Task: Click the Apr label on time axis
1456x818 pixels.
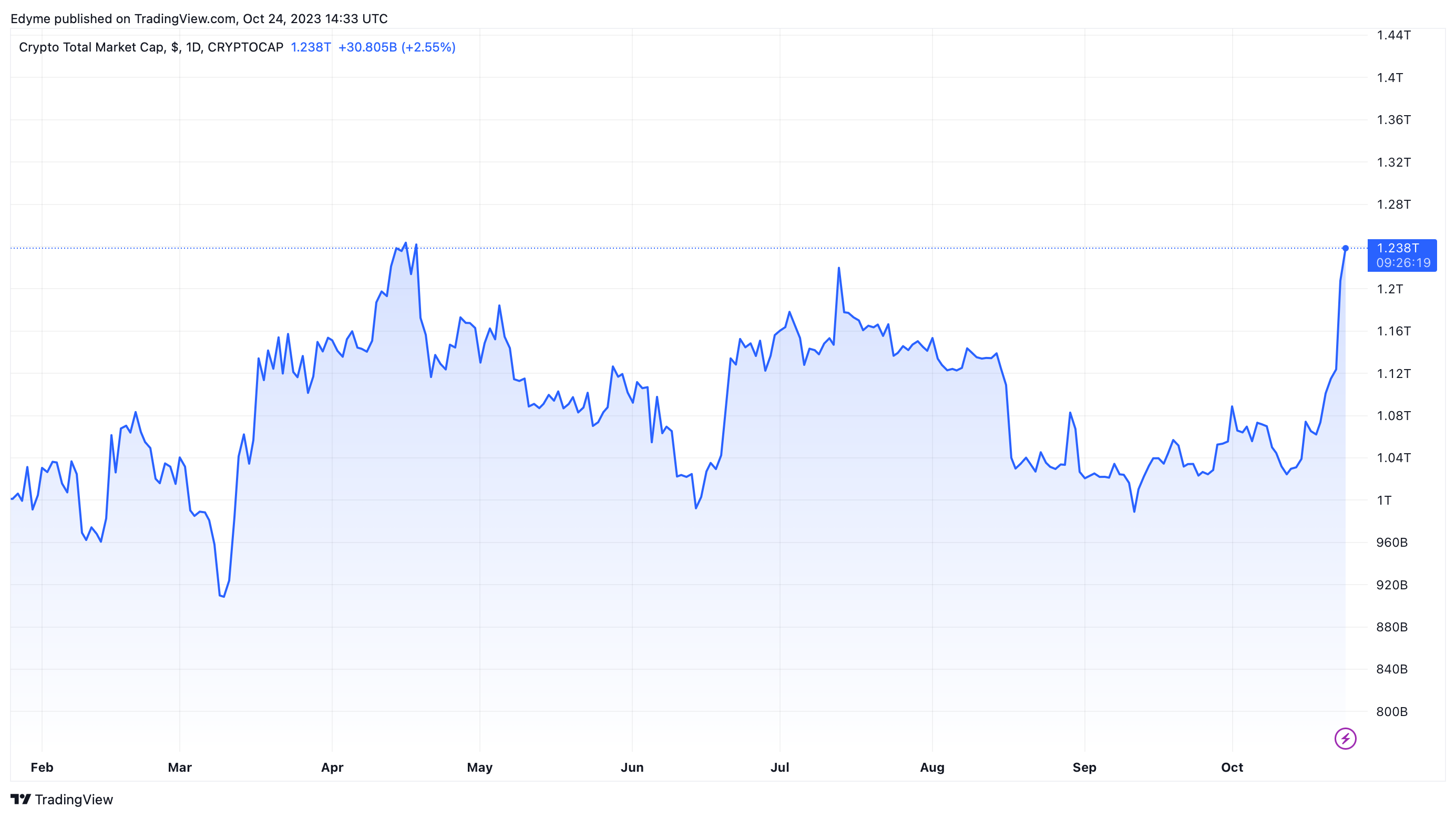Action: 332,767
